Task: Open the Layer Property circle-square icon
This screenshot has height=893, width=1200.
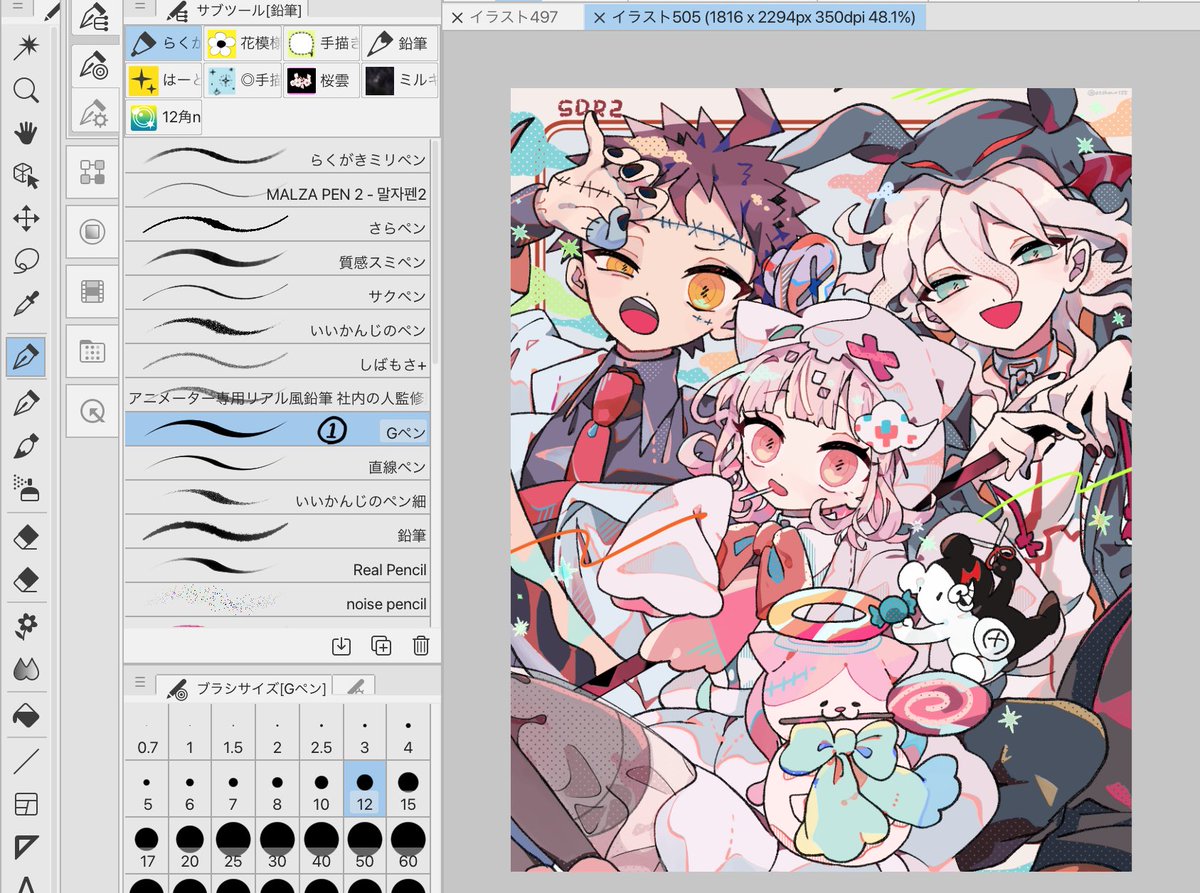Action: (x=93, y=232)
